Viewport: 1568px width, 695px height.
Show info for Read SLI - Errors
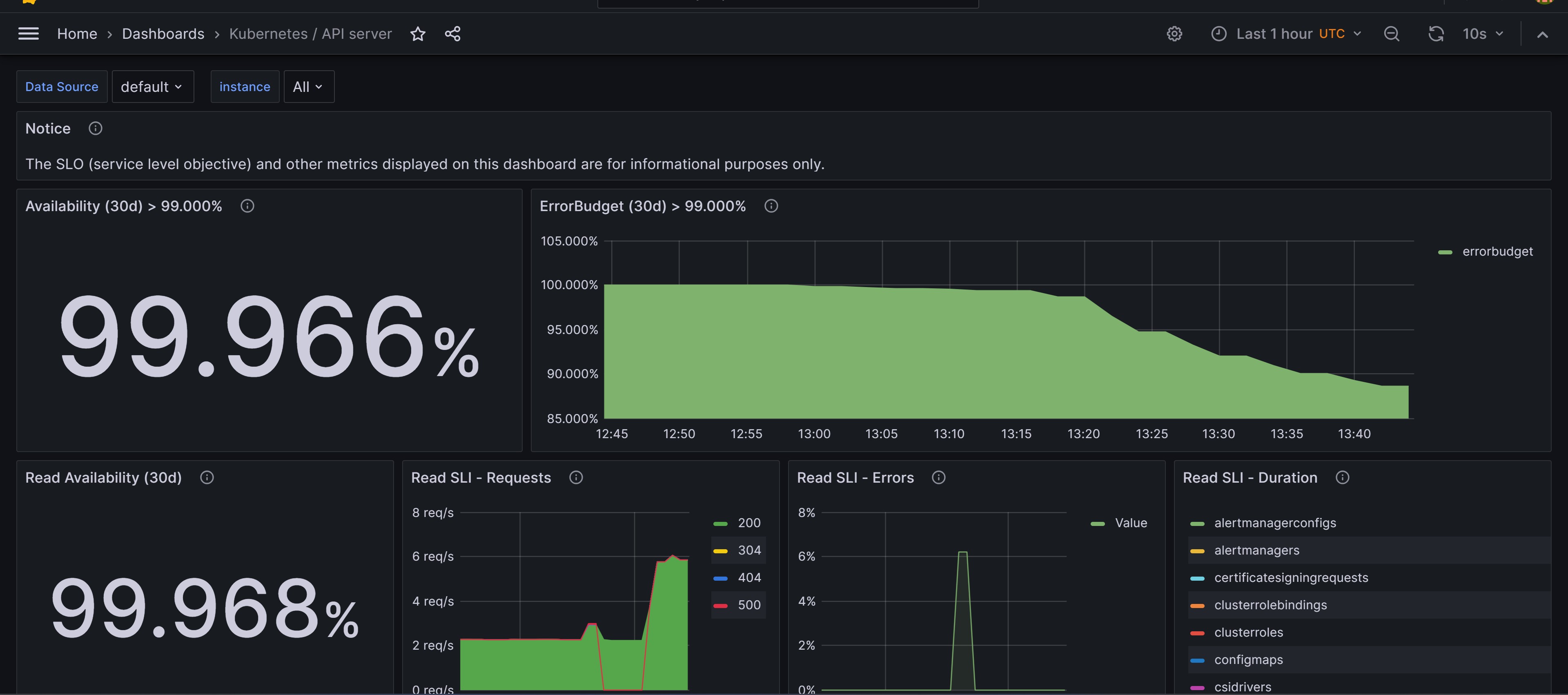click(939, 477)
